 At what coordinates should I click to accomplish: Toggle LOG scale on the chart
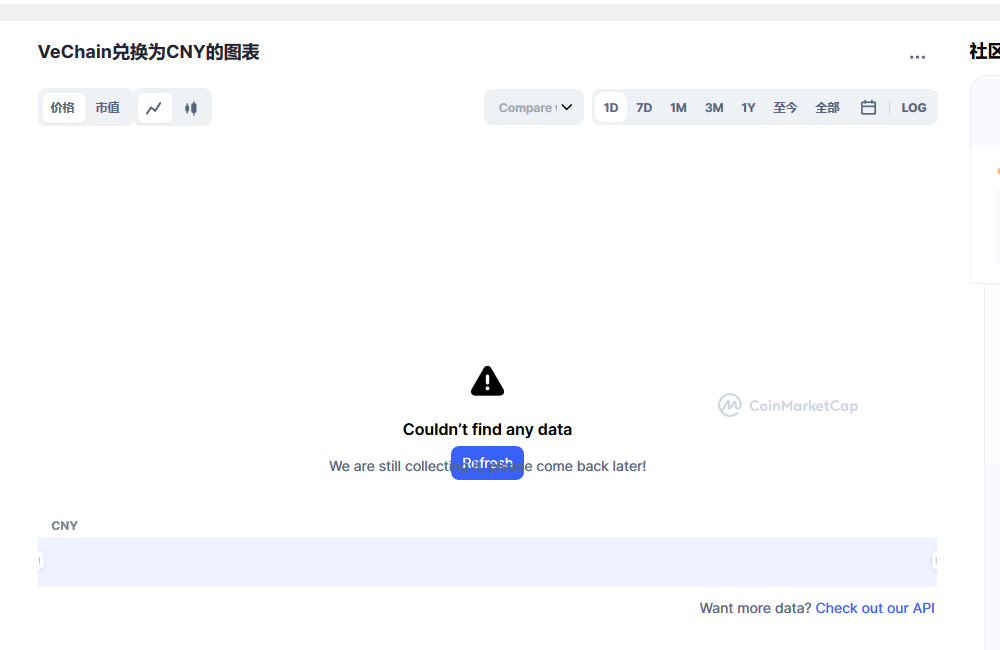click(913, 107)
